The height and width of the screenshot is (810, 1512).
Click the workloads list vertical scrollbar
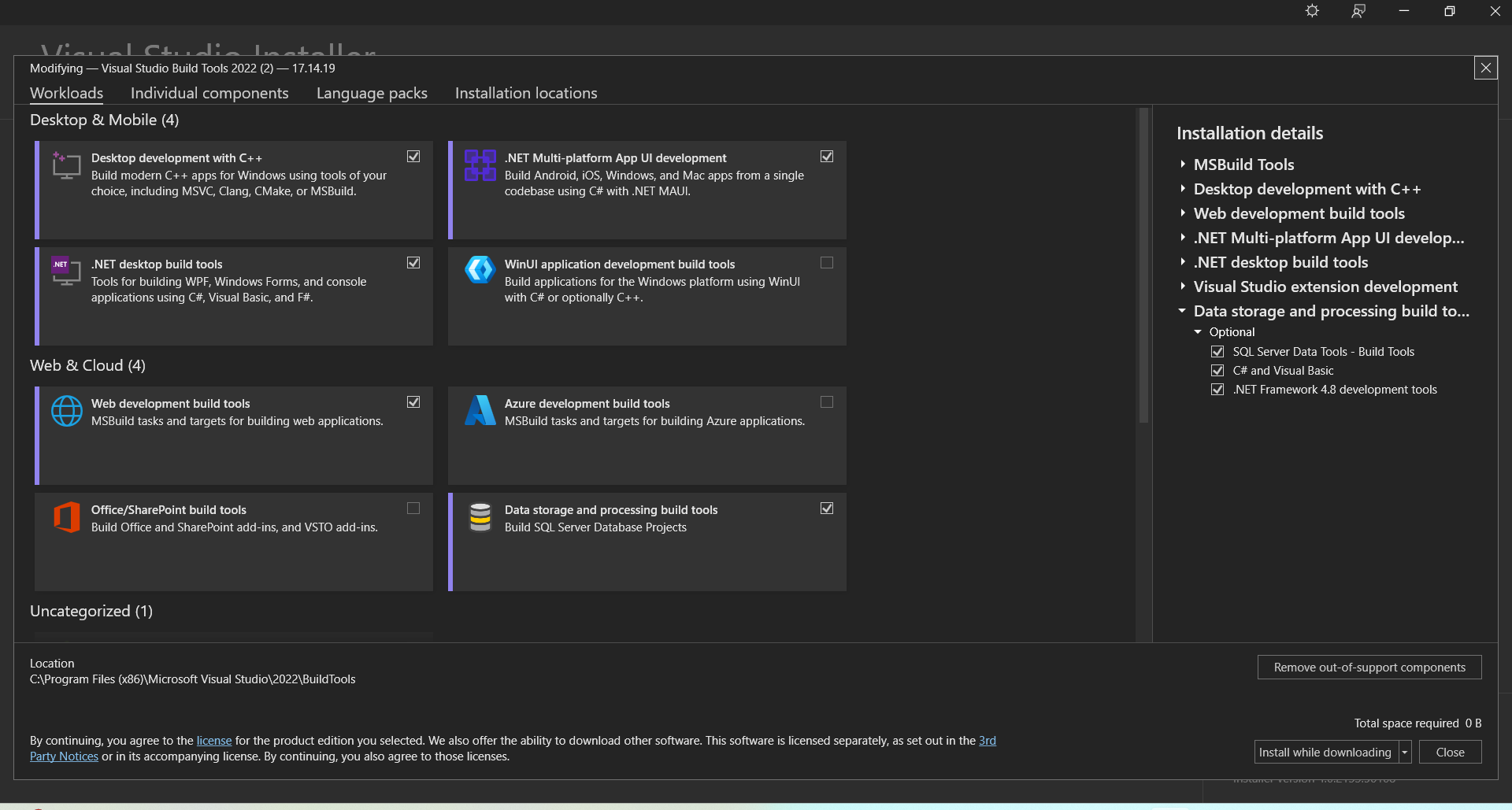(x=1143, y=266)
